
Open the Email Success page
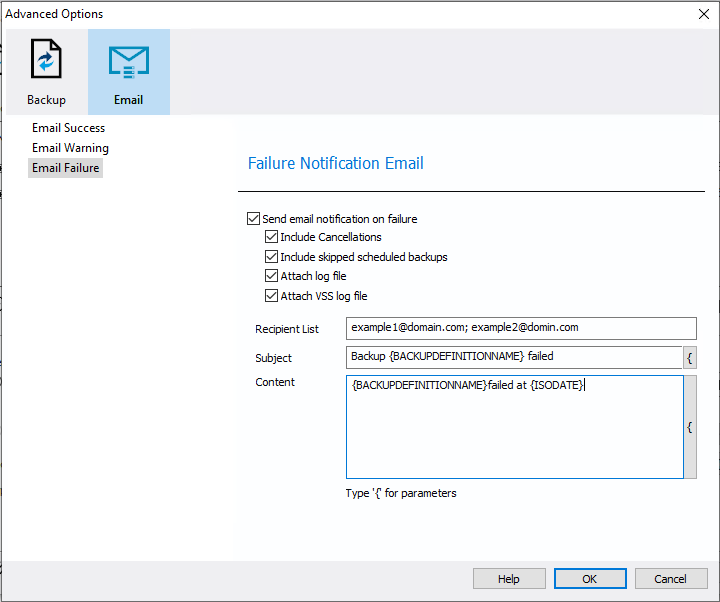68,128
